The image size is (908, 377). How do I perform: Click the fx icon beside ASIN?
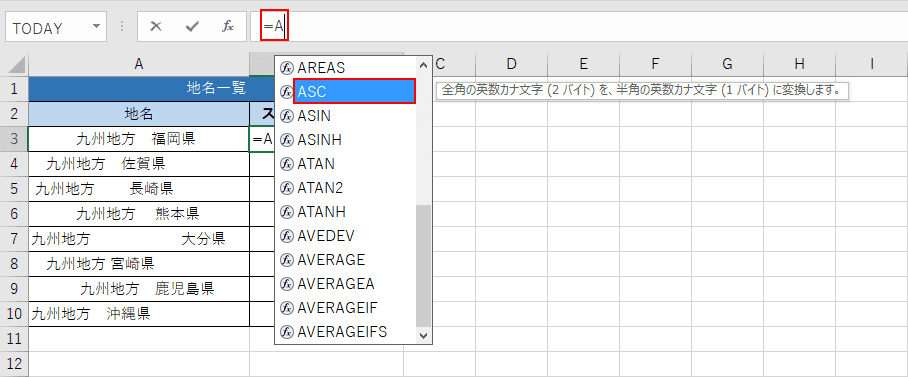(287, 116)
